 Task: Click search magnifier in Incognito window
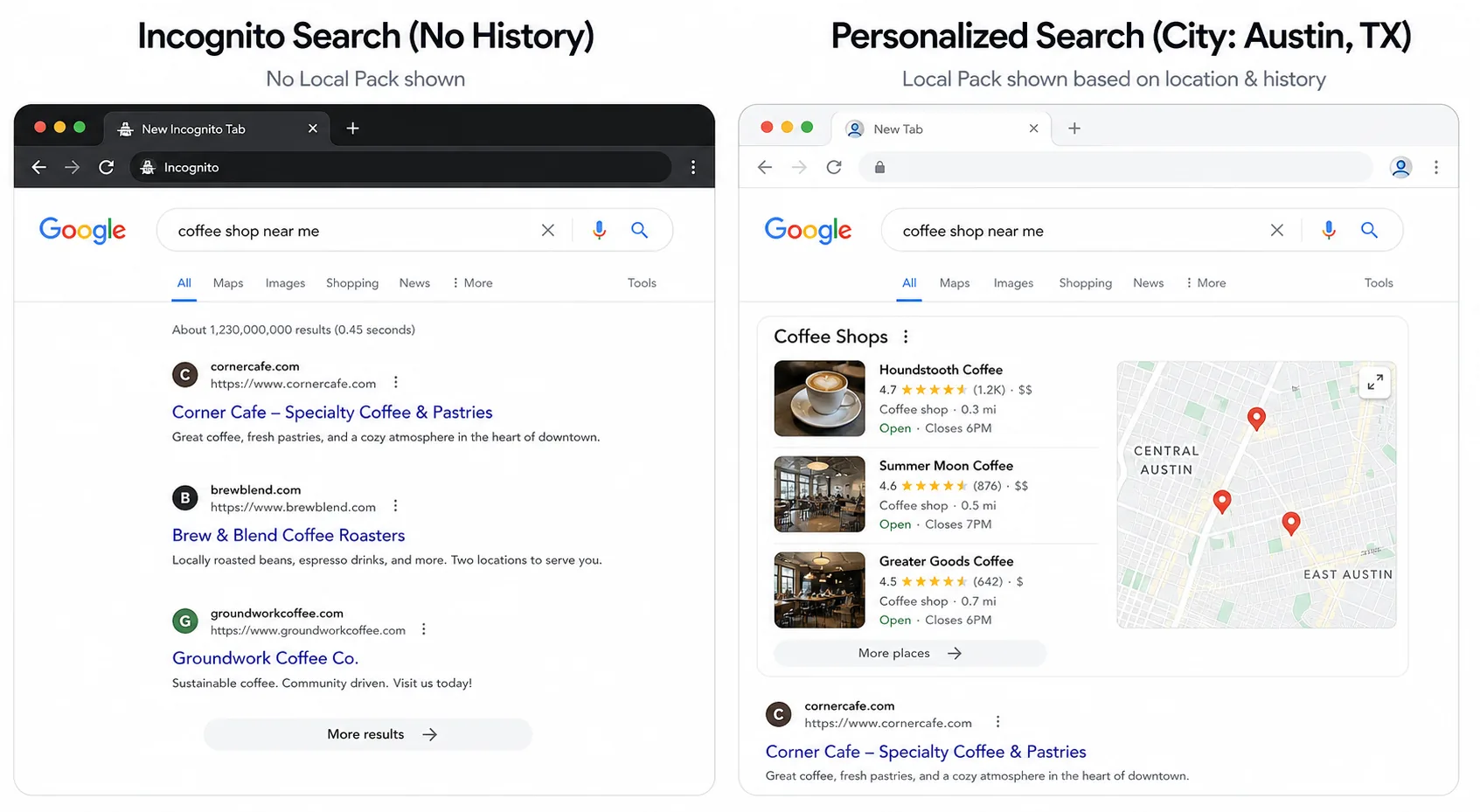[x=640, y=230]
